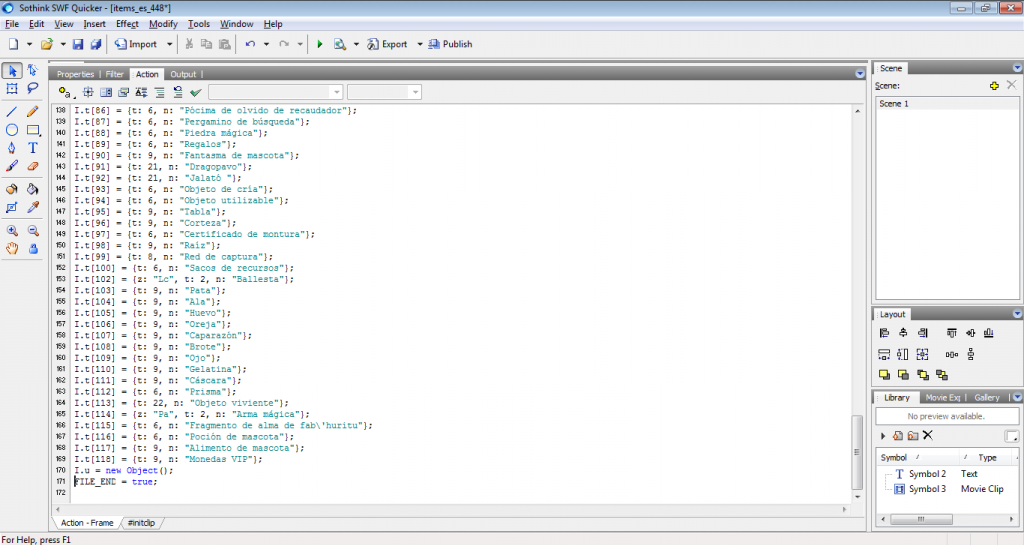Expand the library preview triangle

point(883,436)
